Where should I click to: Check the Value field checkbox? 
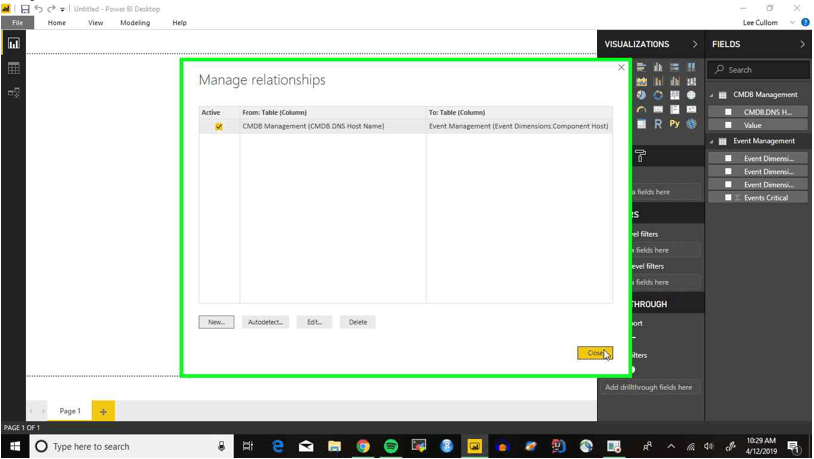pyautogui.click(x=728, y=125)
